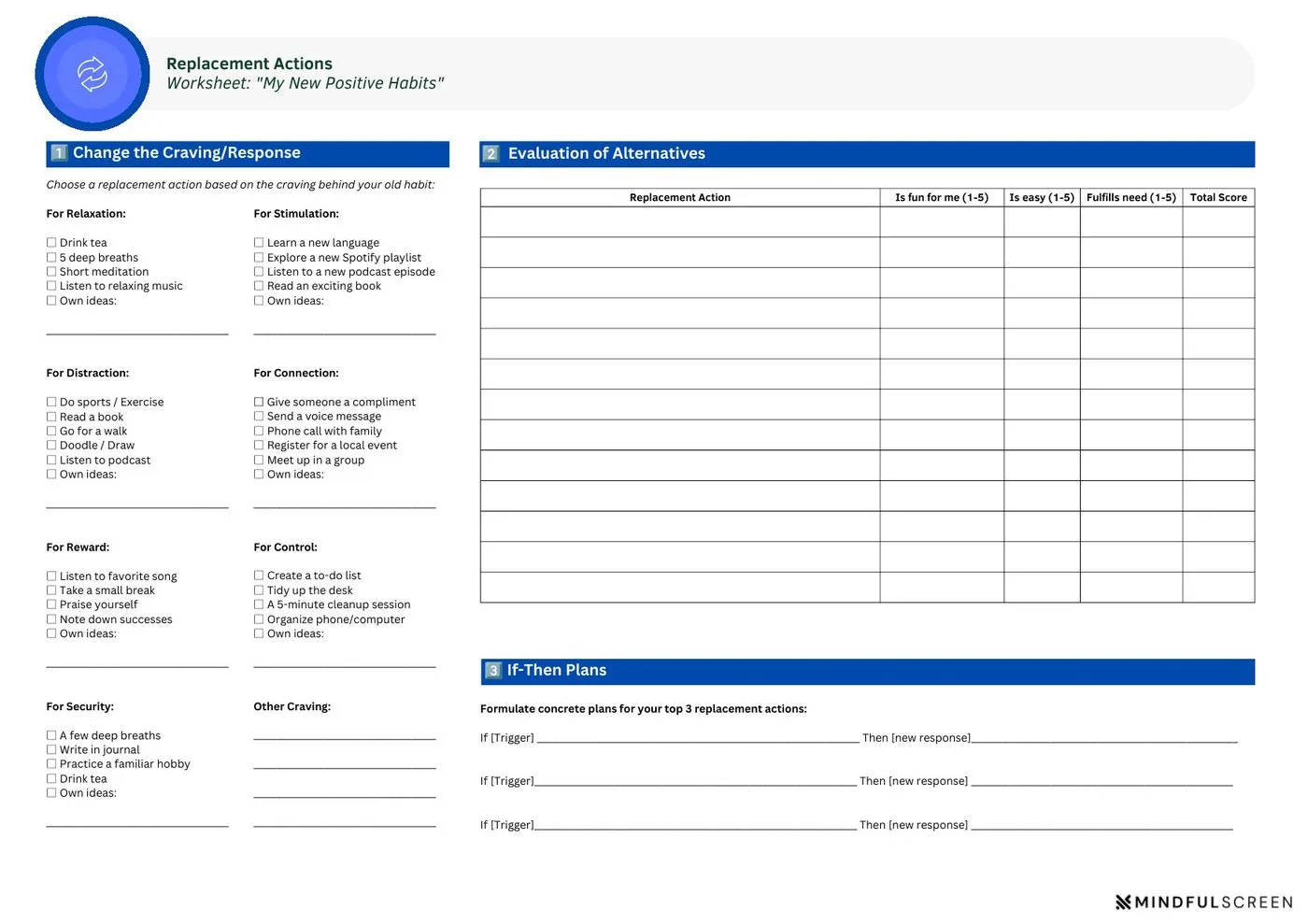Click the "Is fun for me (1-5)" header
The image size is (1308, 924).
[942, 198]
